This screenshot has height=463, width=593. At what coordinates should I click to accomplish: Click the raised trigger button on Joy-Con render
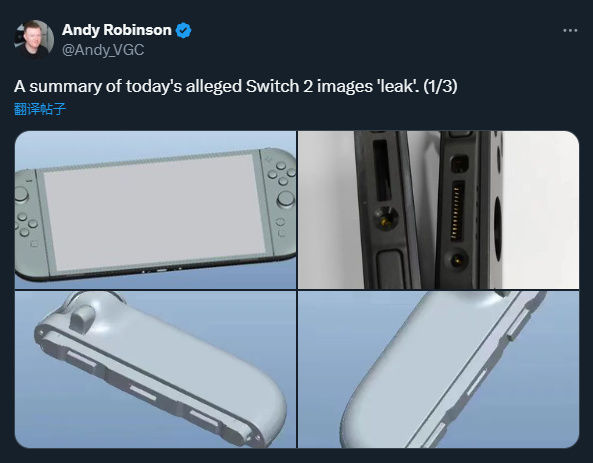pos(82,317)
